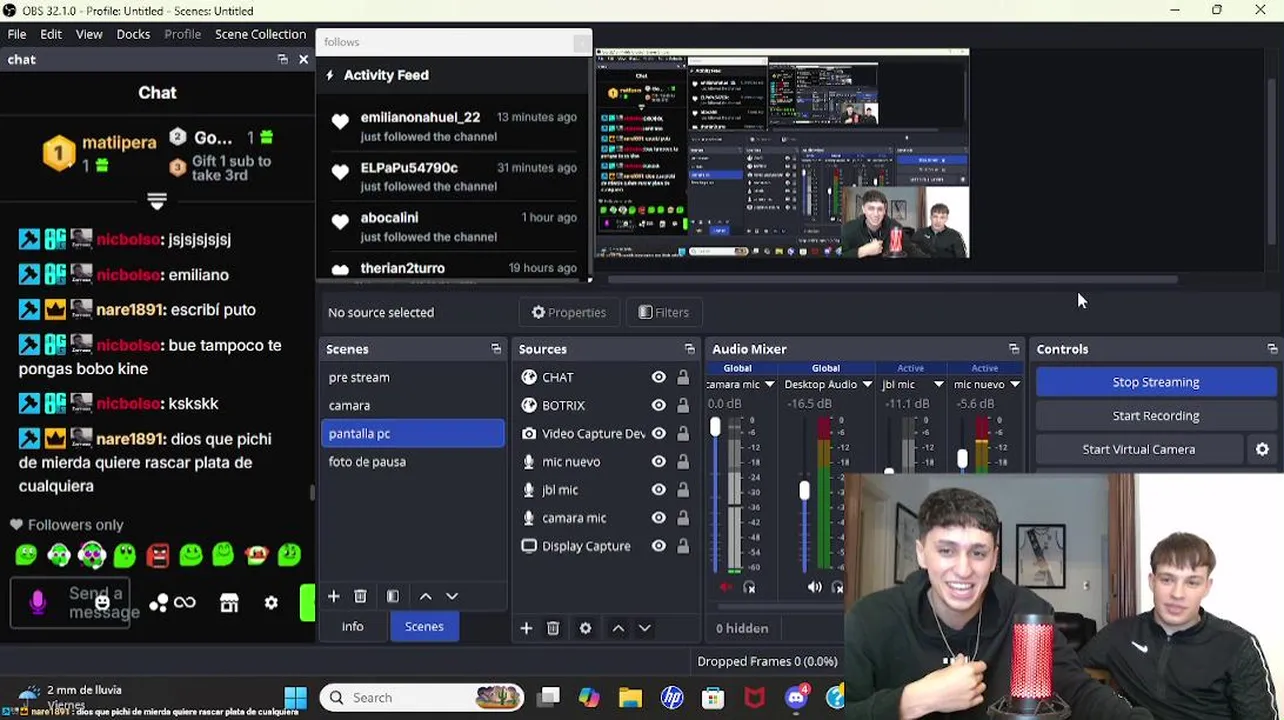Lock the camara mic source
Screen dimensions: 1284x720
[683, 518]
